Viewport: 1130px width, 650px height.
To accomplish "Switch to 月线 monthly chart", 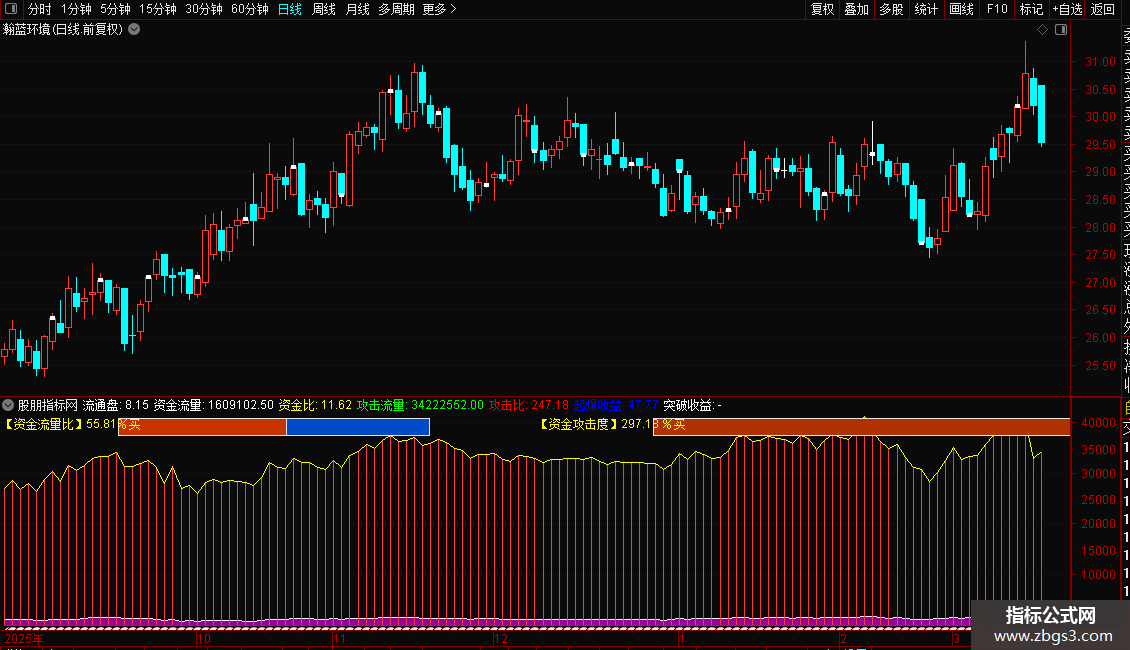I will pyautogui.click(x=357, y=9).
